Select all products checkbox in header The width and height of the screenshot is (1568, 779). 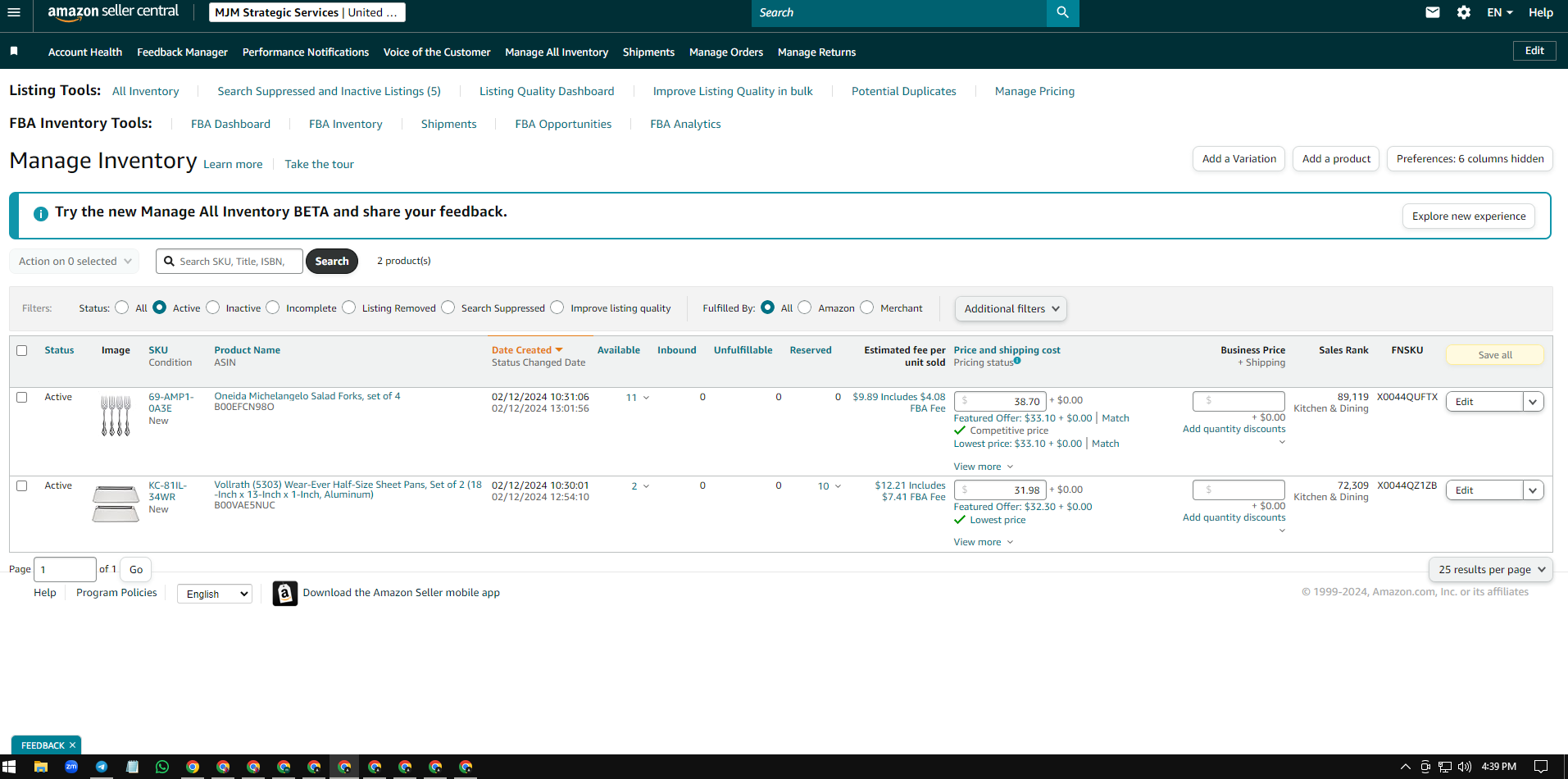(x=22, y=350)
